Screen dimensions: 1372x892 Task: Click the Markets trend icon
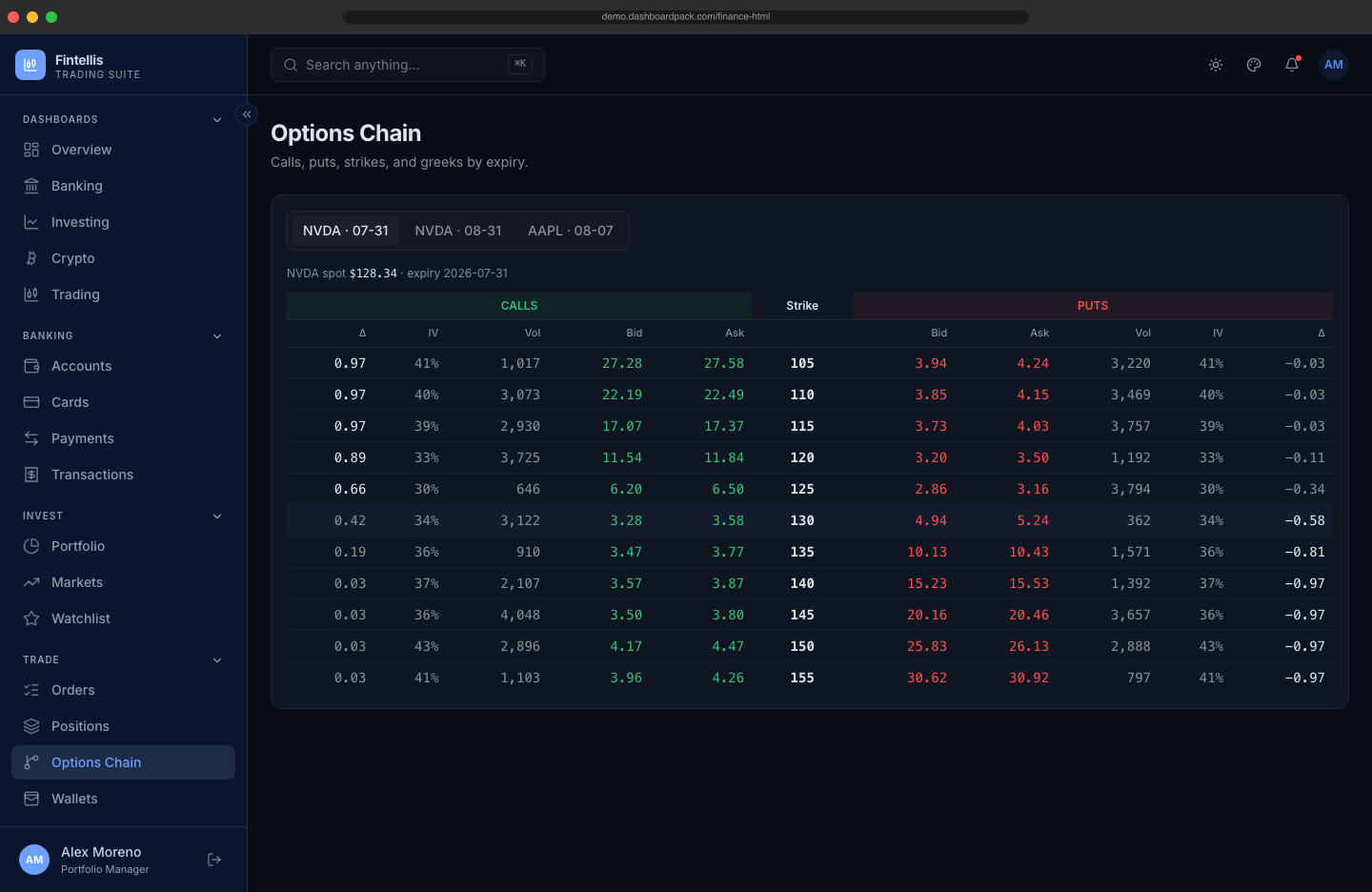pos(31,582)
